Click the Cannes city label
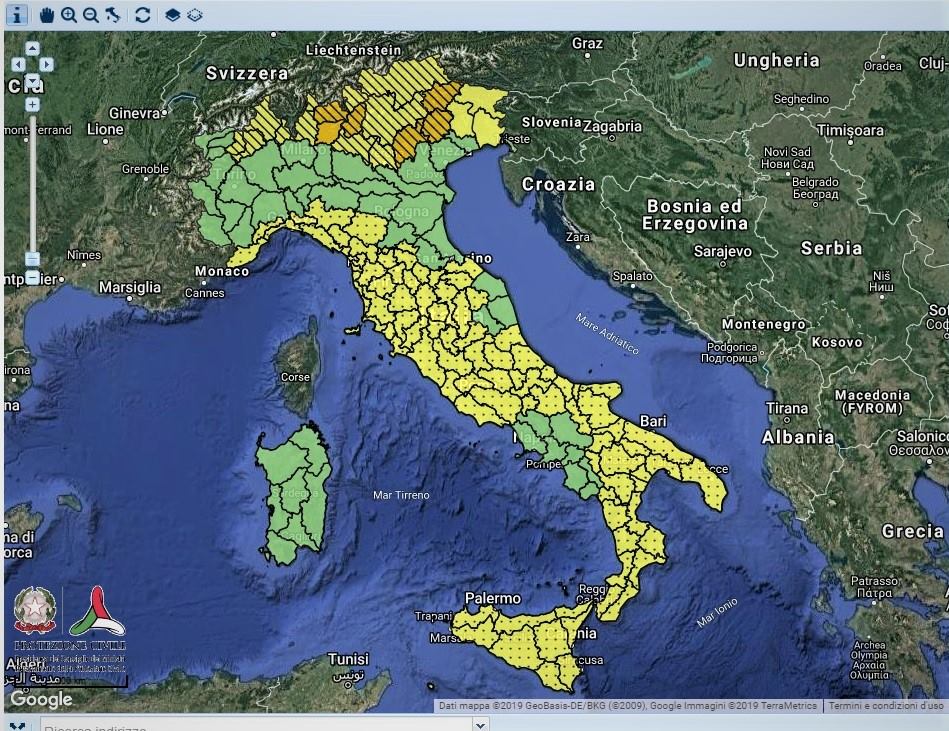 click(205, 293)
